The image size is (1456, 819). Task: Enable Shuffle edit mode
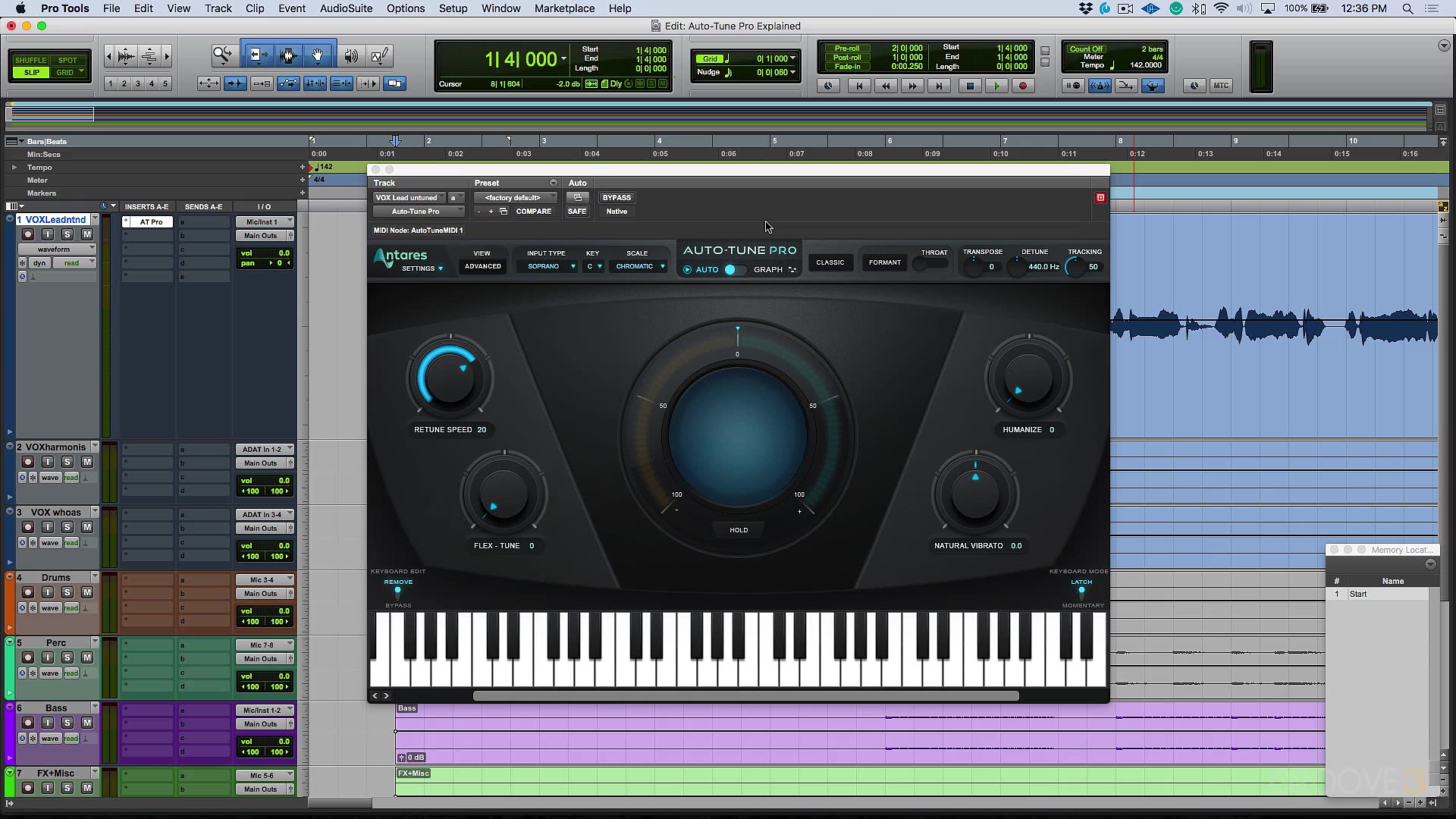click(x=31, y=60)
